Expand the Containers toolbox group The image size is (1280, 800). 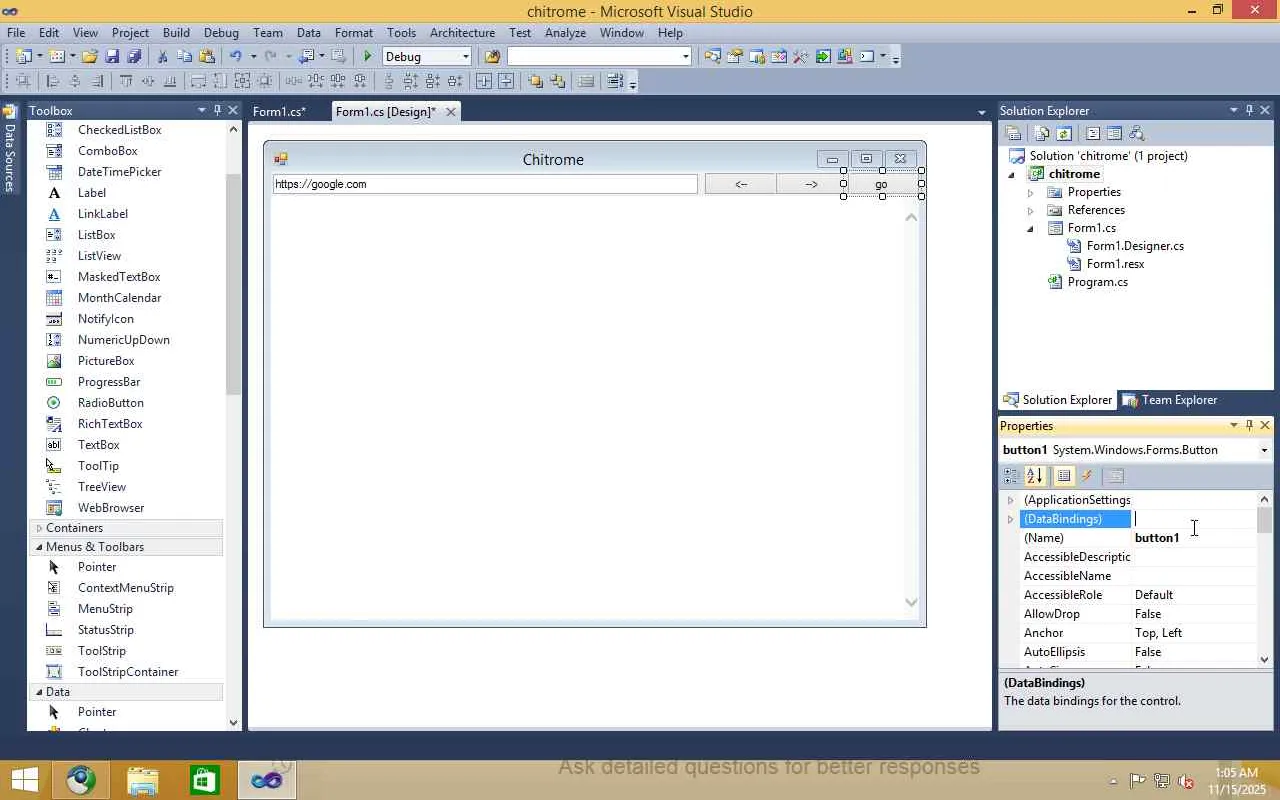coord(39,528)
